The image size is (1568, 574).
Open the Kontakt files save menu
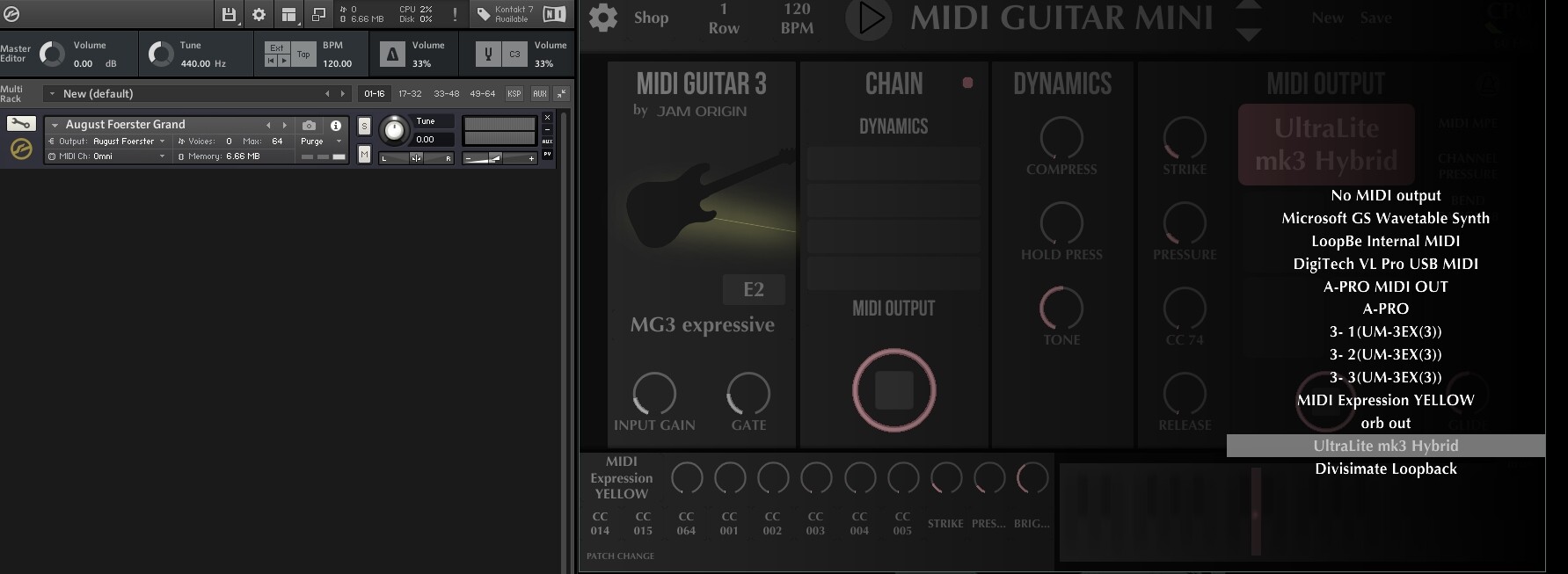click(x=229, y=14)
